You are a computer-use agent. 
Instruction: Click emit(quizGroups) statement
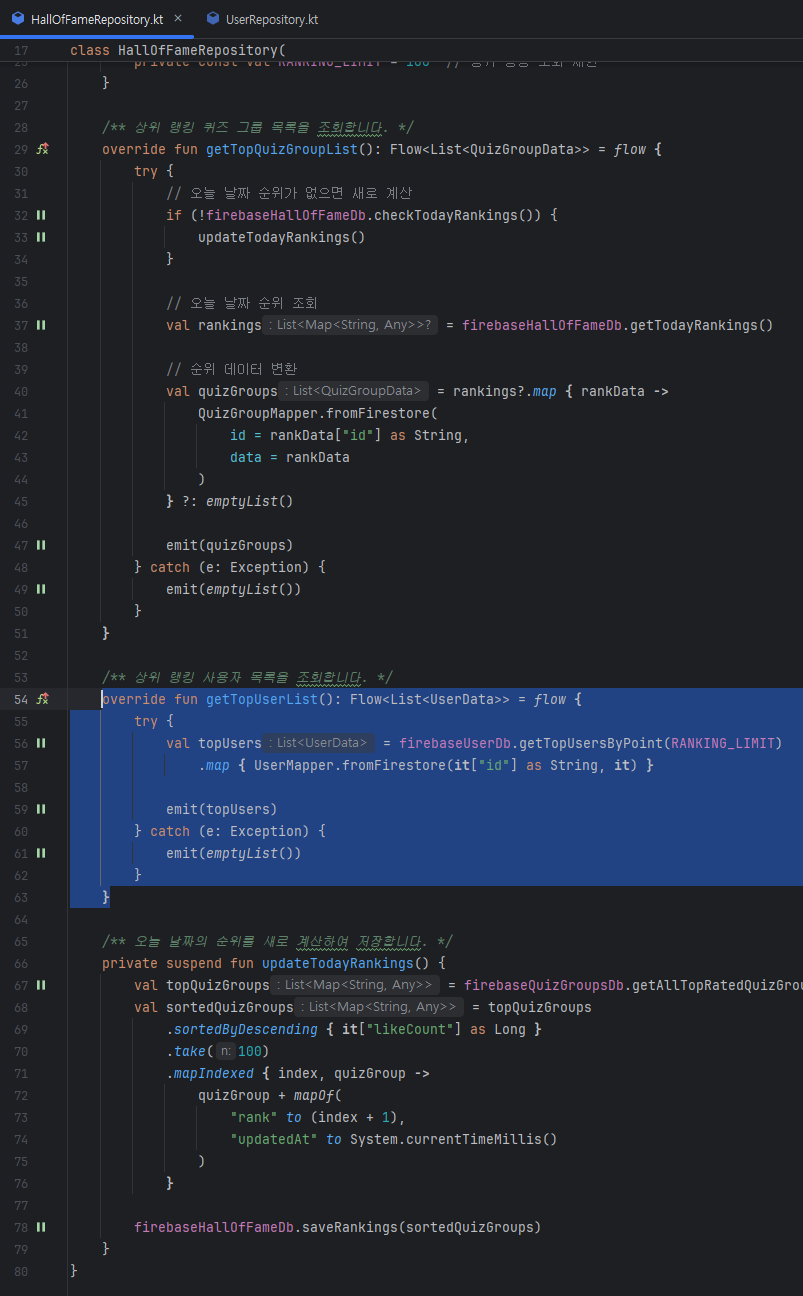click(230, 545)
